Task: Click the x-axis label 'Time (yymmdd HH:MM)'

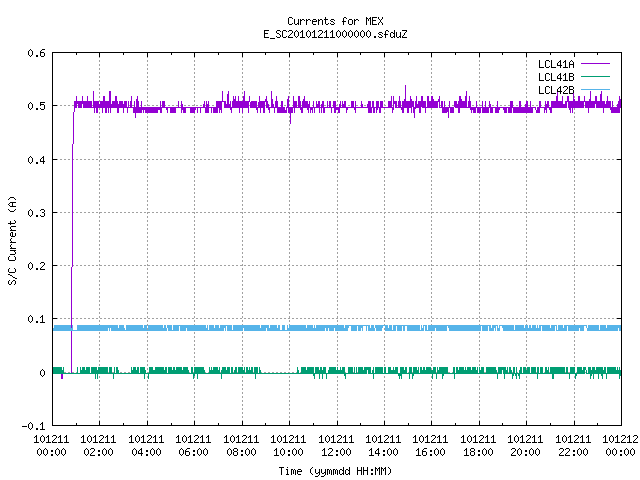Action: 335,471
